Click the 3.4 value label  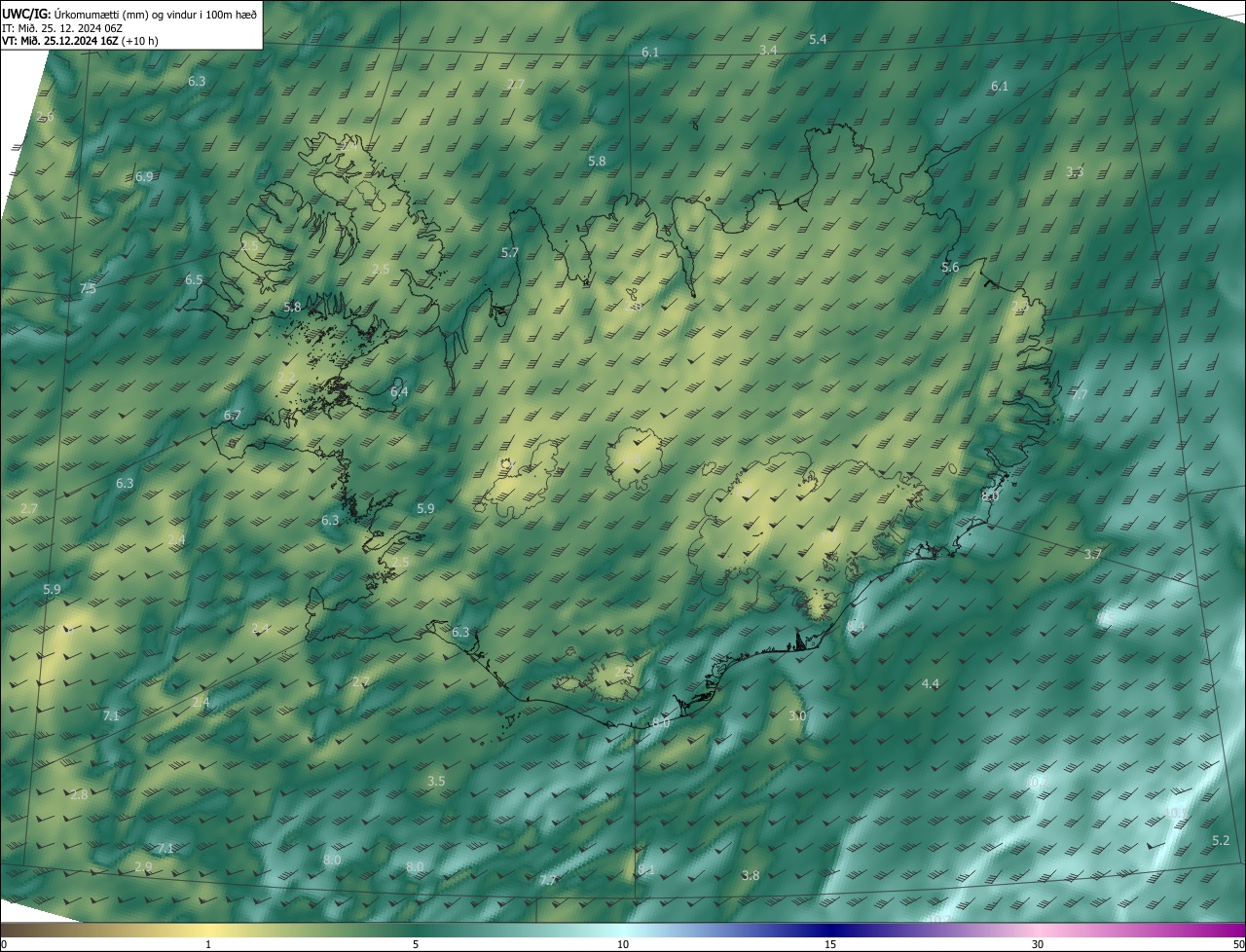click(x=768, y=50)
